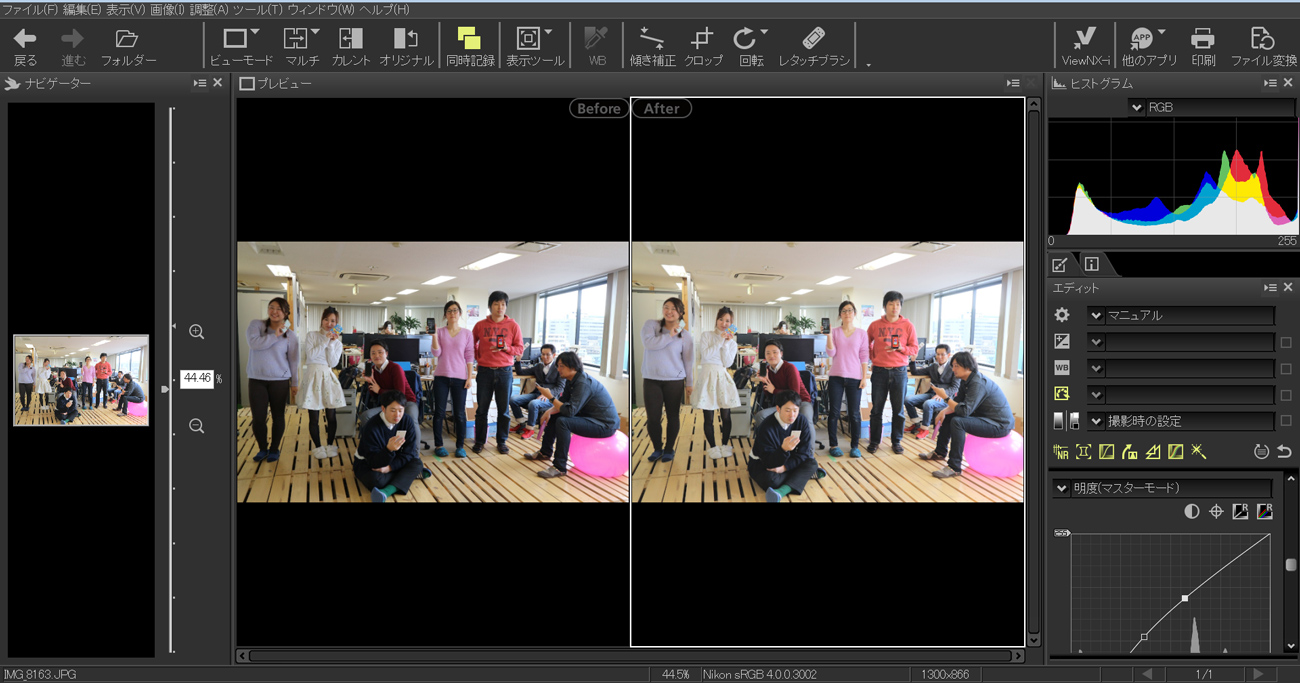Open the 画像(I) menu
Screen dimensions: 1300x683
pyautogui.click(x=168, y=9)
